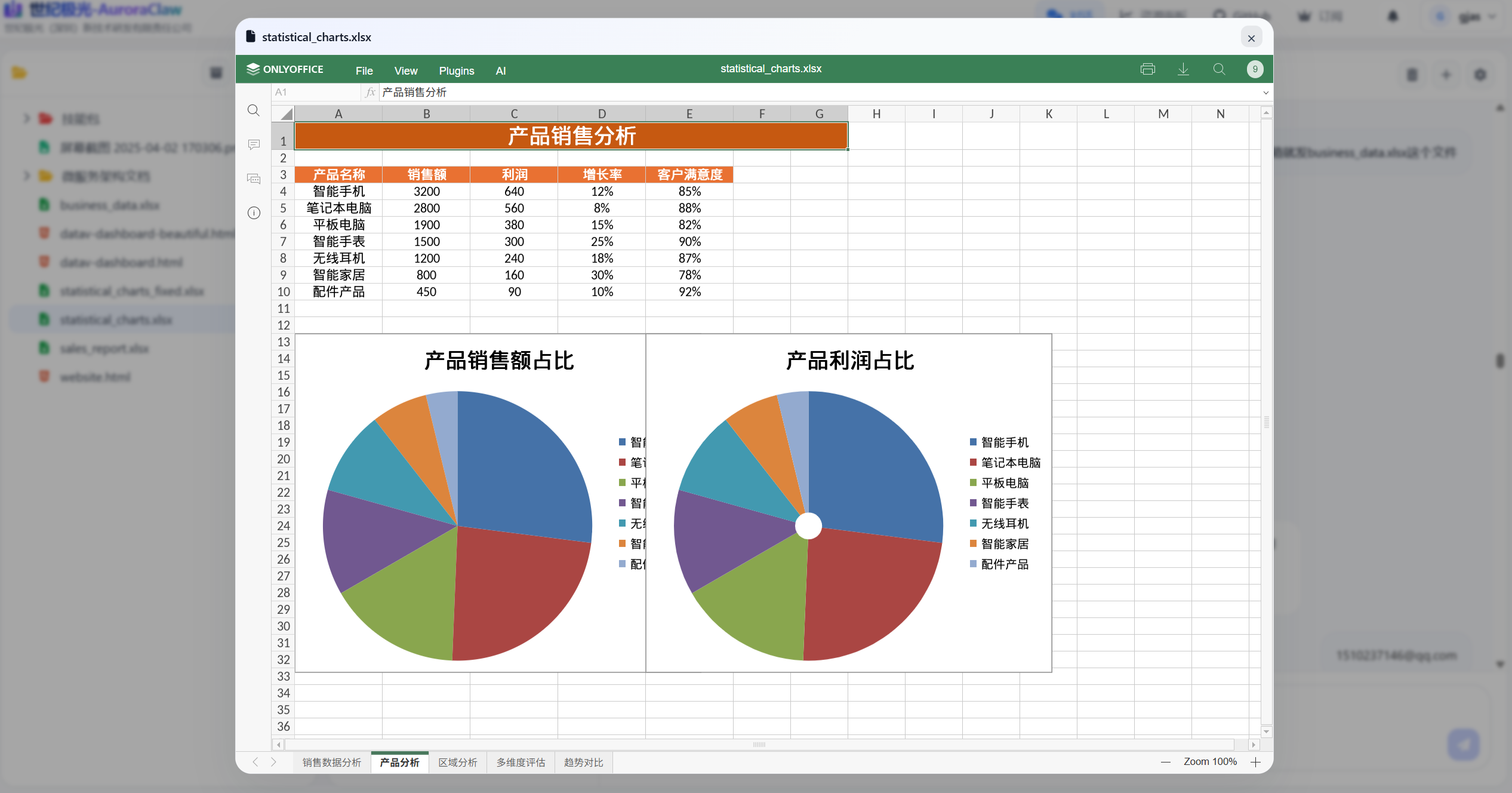
Task: Open the Chat panel from the left sidebar
Action: click(254, 179)
